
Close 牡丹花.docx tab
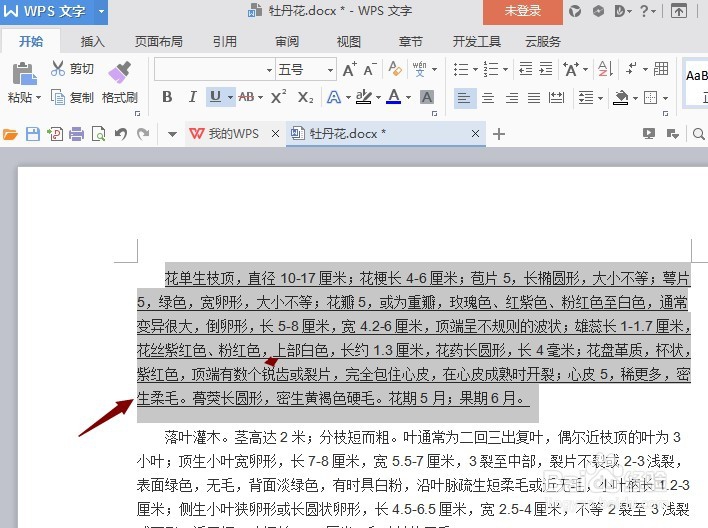pyautogui.click(x=475, y=134)
